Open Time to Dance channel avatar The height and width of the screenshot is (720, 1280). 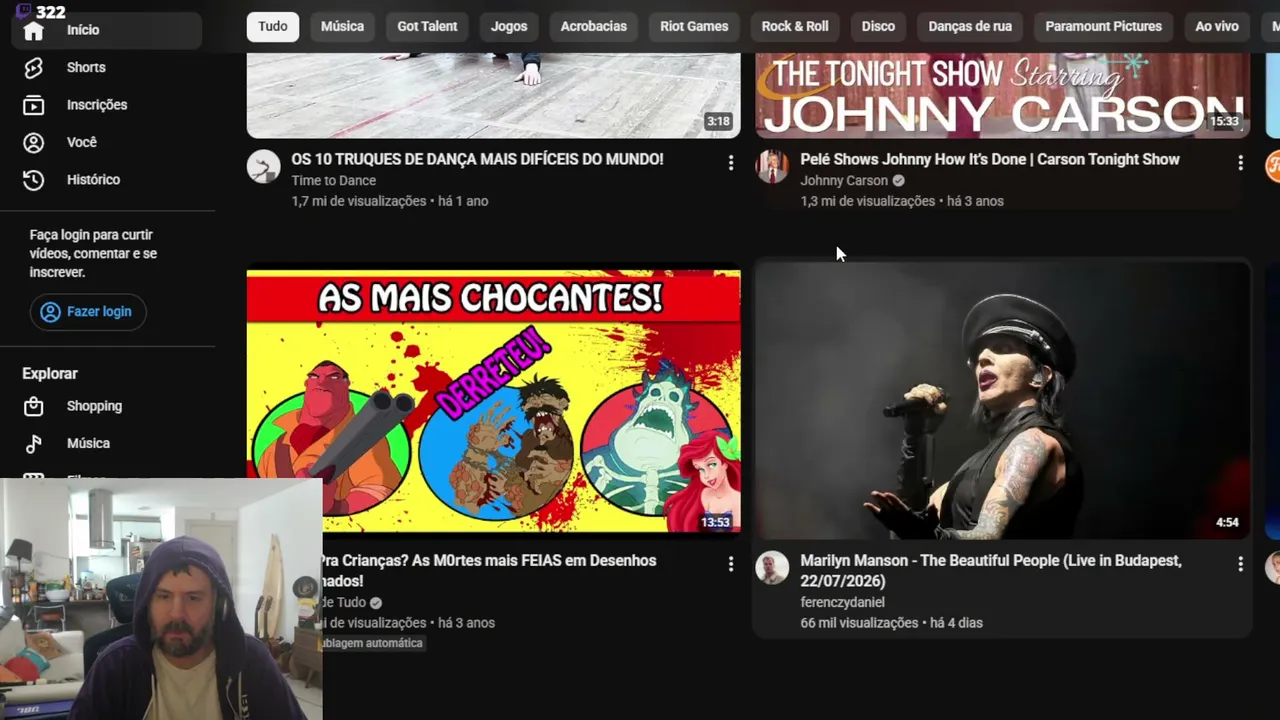[264, 166]
